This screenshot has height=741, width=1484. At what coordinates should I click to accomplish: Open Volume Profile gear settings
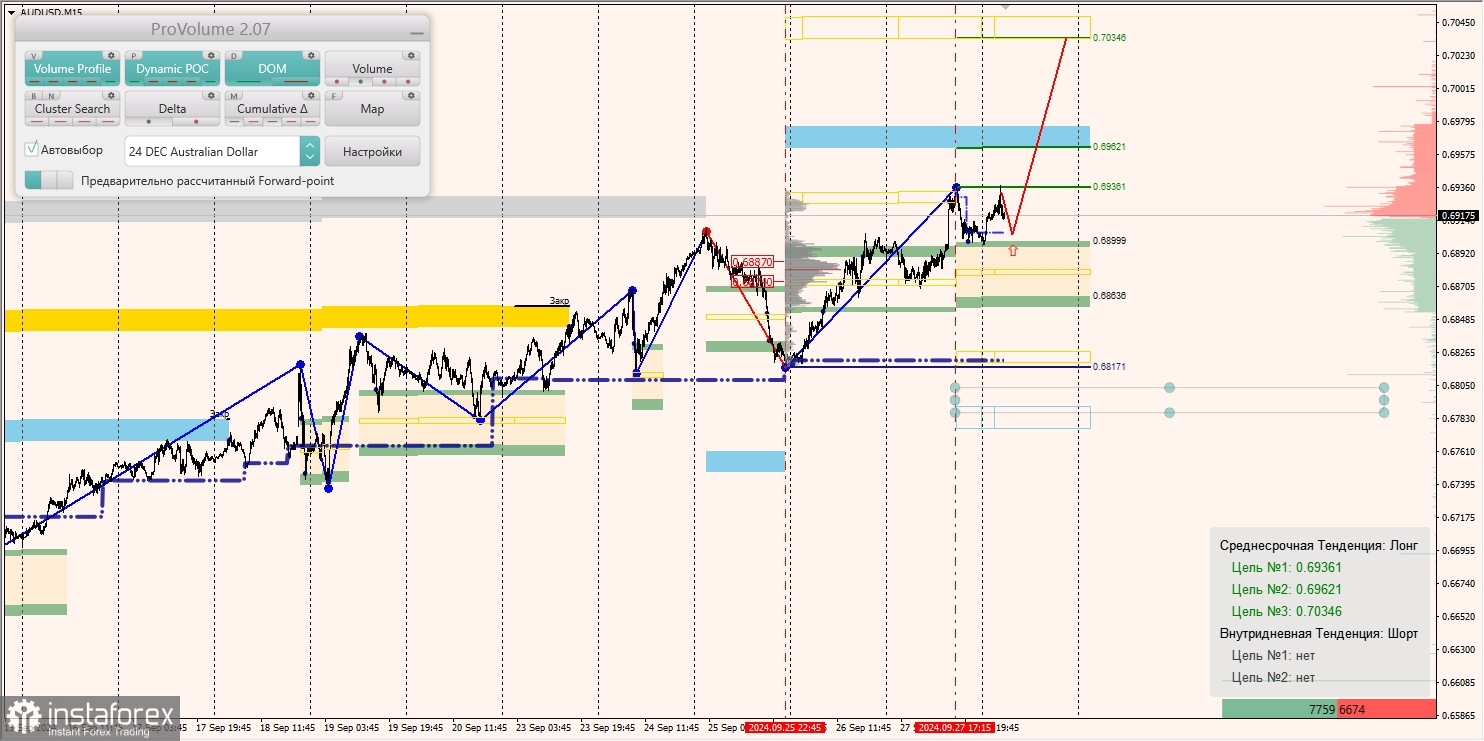[x=111, y=55]
